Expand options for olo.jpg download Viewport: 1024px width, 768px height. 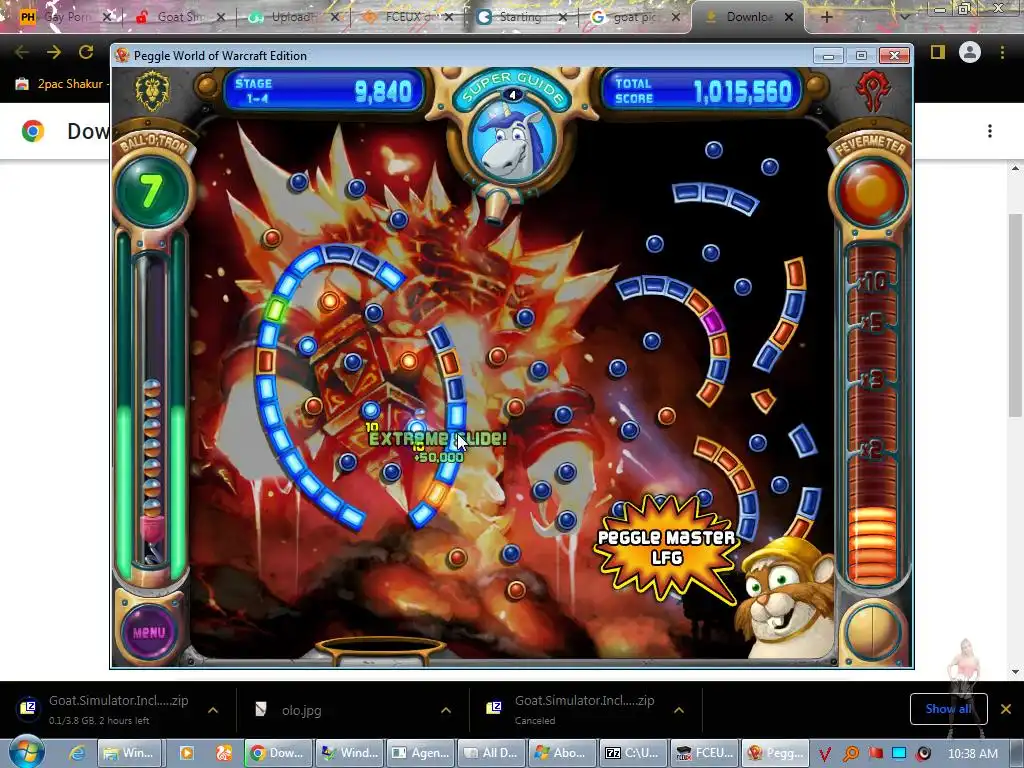click(445, 710)
